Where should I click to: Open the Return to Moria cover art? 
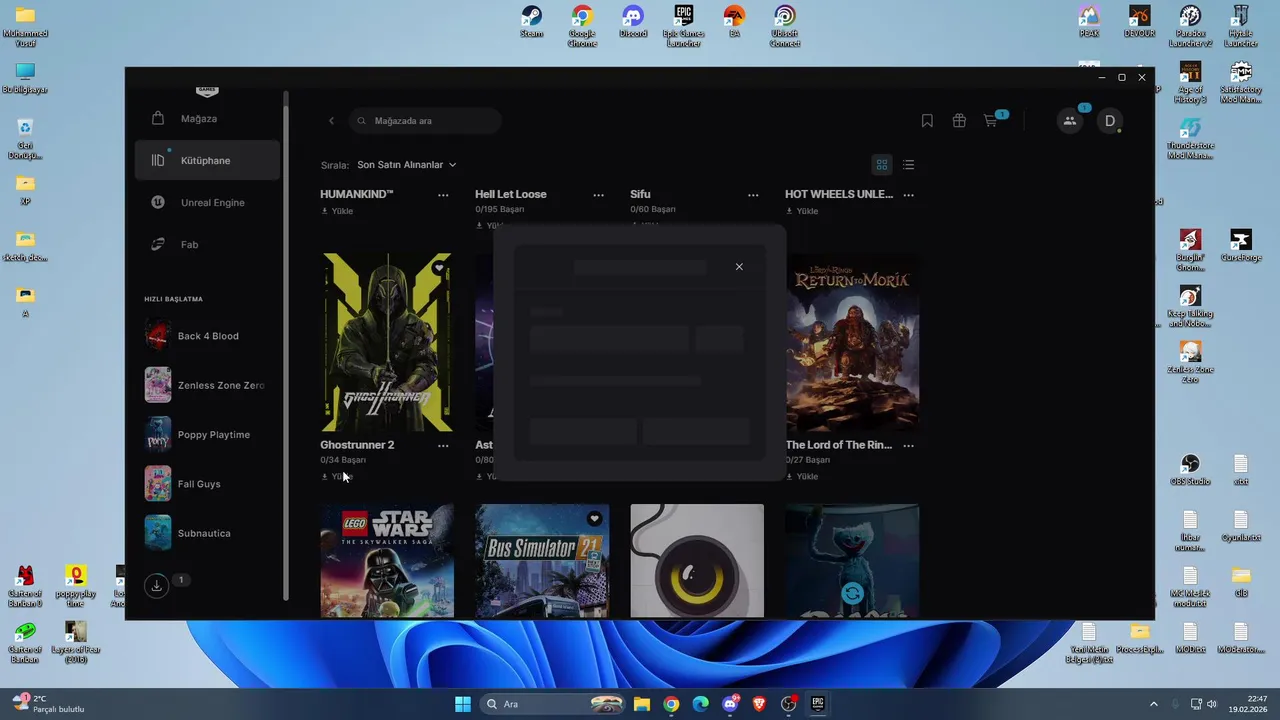(x=852, y=342)
